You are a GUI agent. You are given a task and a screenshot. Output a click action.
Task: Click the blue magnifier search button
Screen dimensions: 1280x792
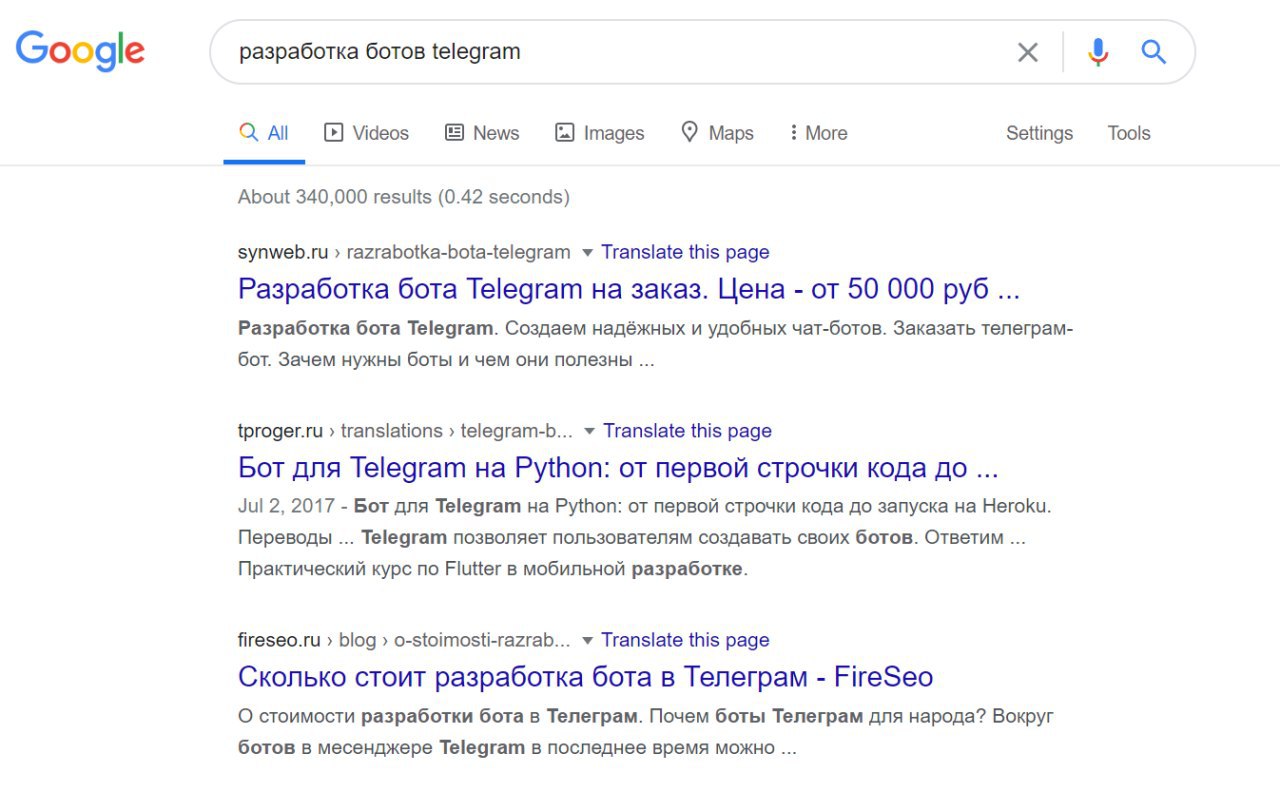(1154, 52)
